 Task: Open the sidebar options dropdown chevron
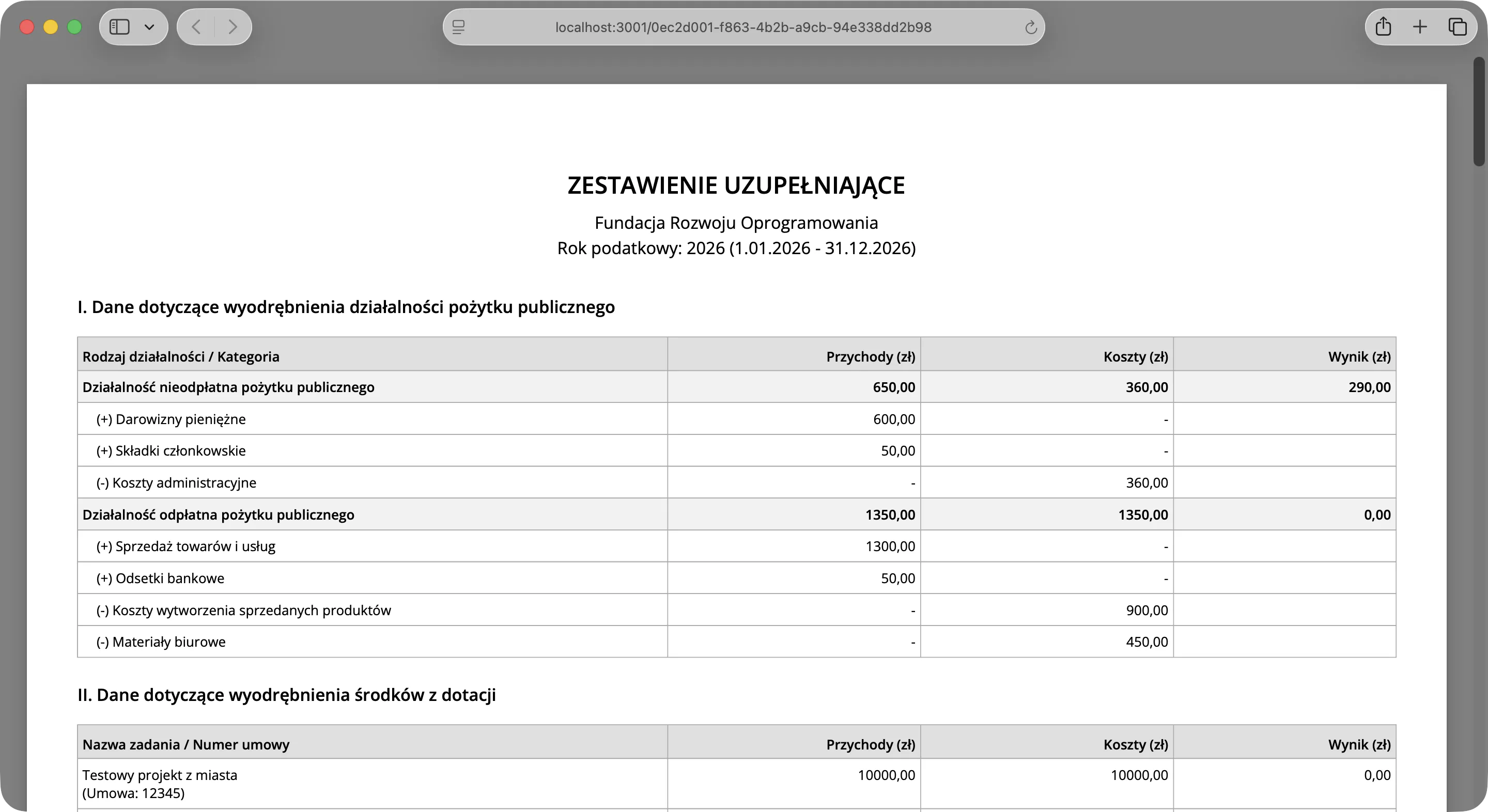point(149,27)
